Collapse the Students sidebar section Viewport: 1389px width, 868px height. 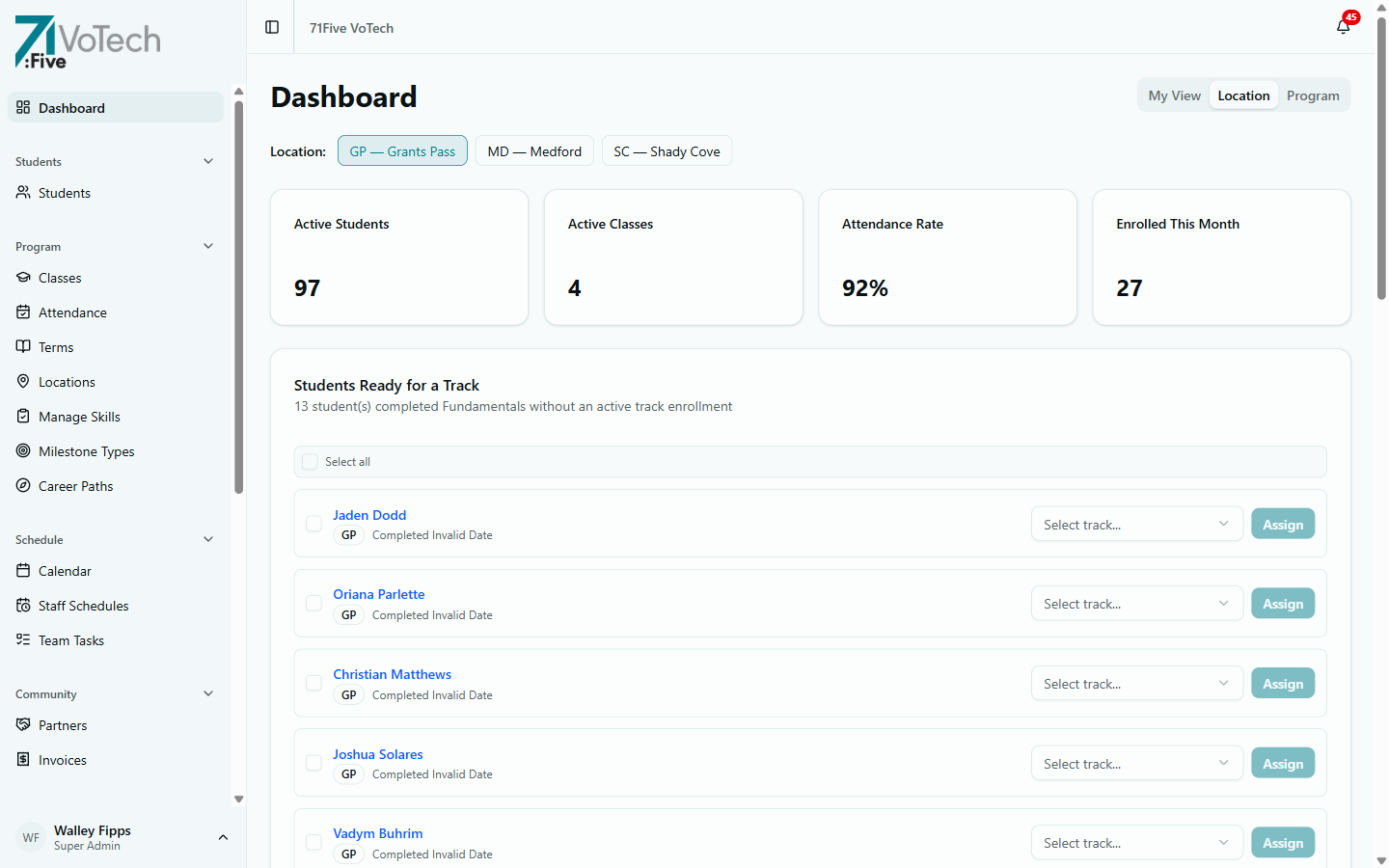click(208, 161)
